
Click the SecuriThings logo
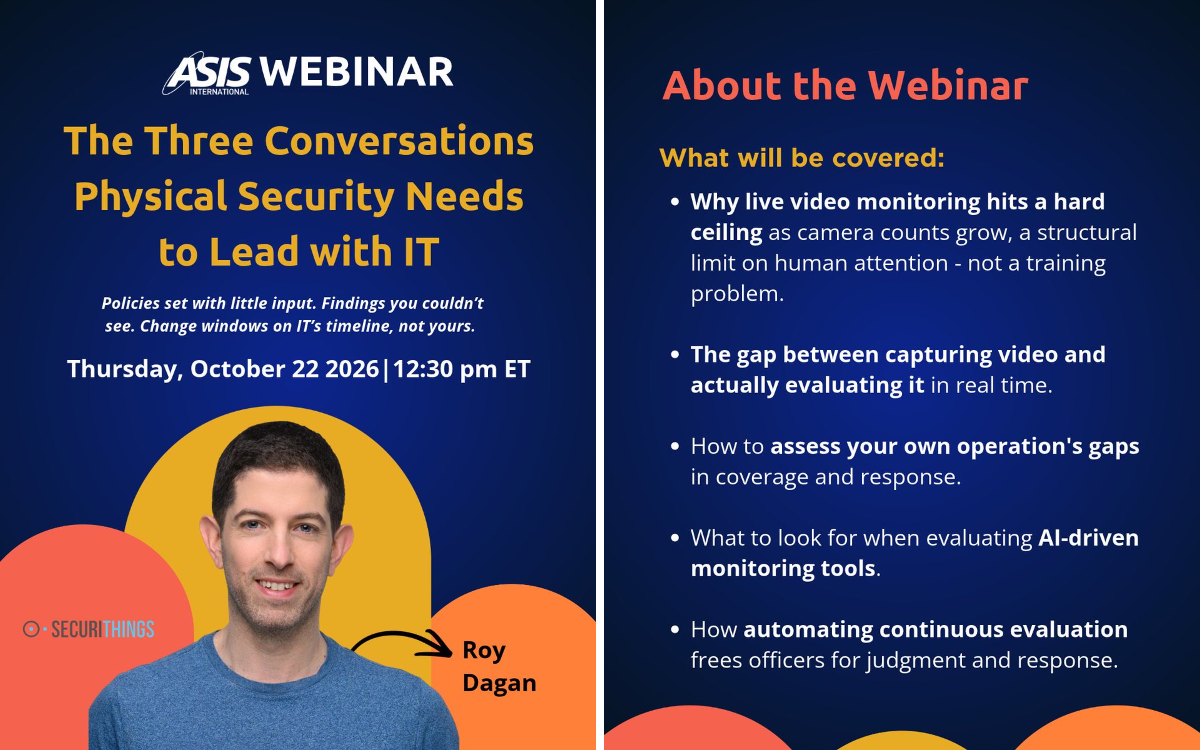pyautogui.click(x=89, y=629)
